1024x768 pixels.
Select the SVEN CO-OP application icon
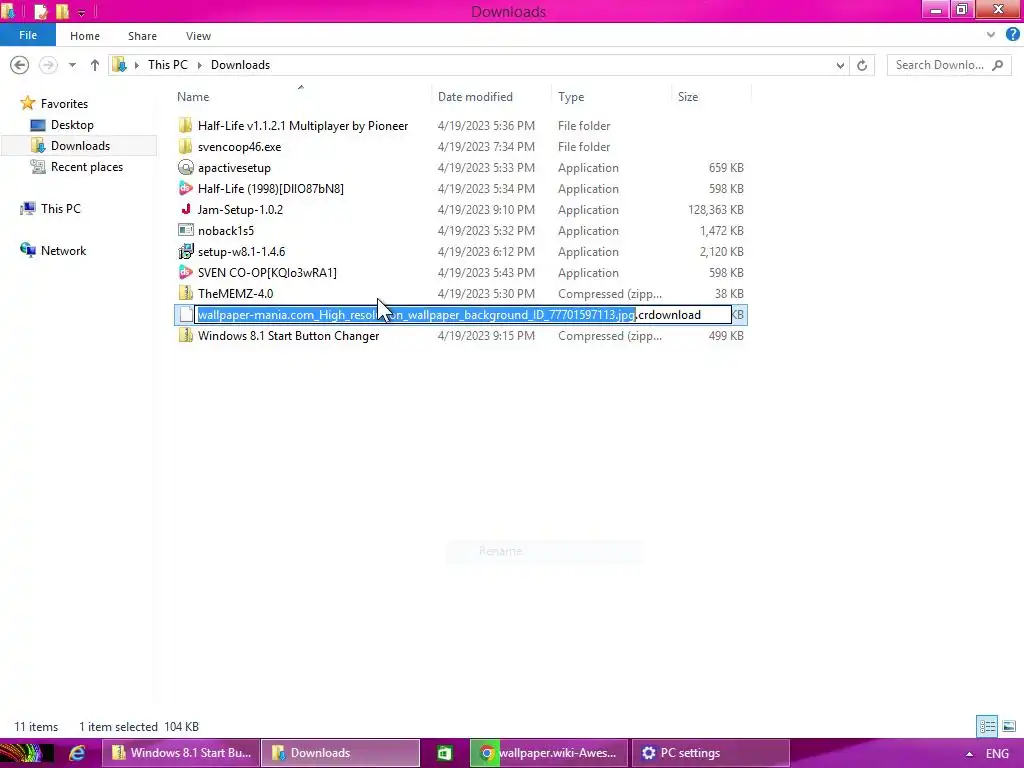(x=185, y=272)
